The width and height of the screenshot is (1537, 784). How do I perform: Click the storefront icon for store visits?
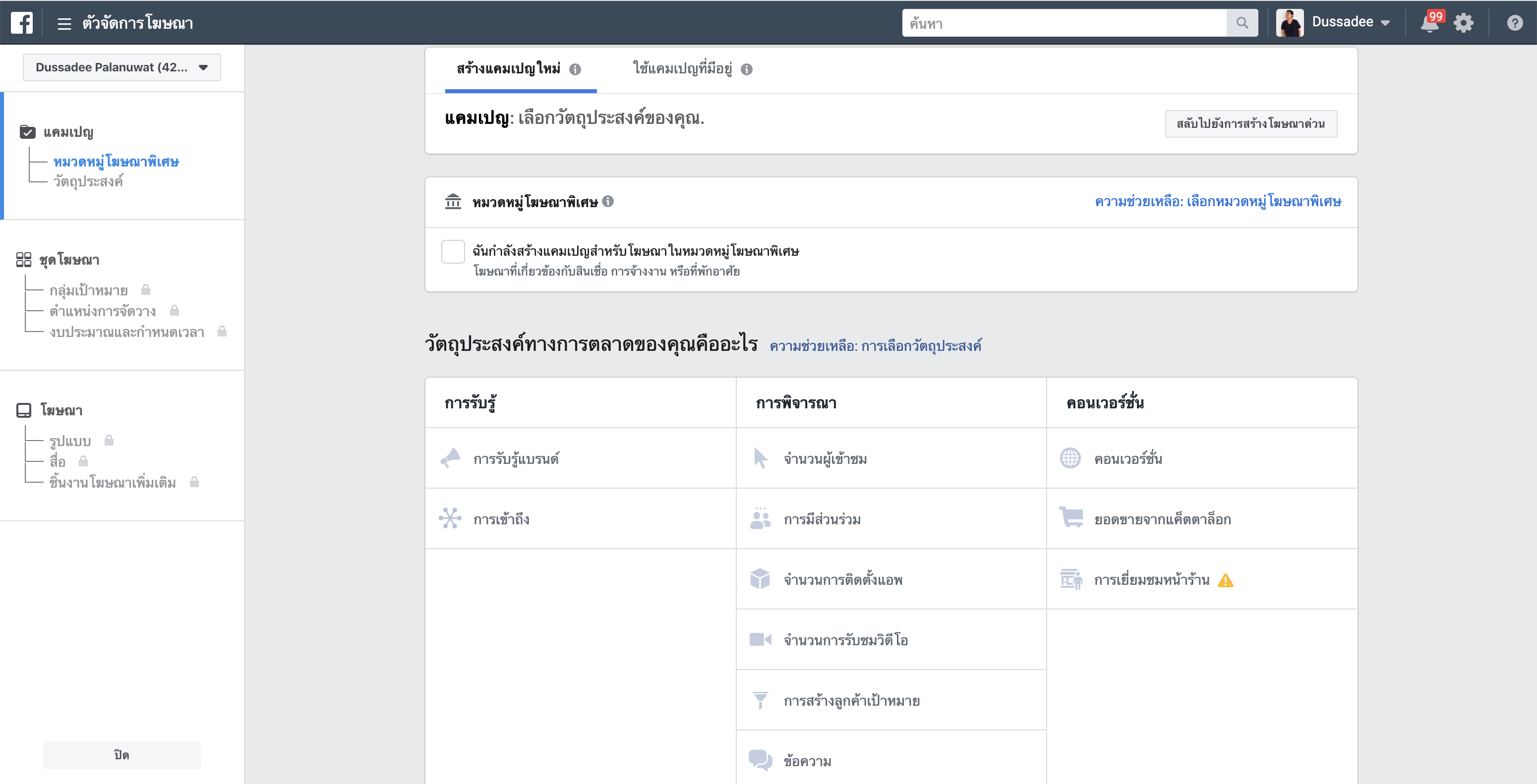point(1071,579)
